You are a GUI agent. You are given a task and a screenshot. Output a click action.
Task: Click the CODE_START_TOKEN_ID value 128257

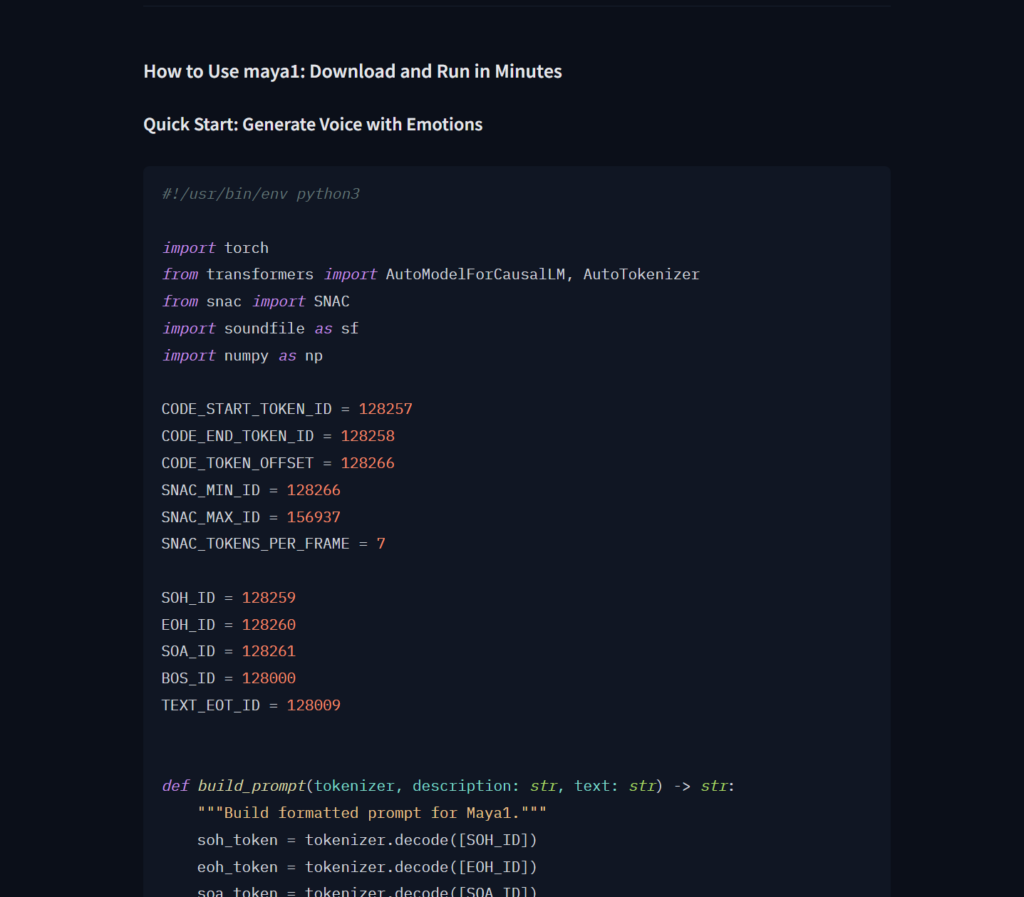point(385,409)
